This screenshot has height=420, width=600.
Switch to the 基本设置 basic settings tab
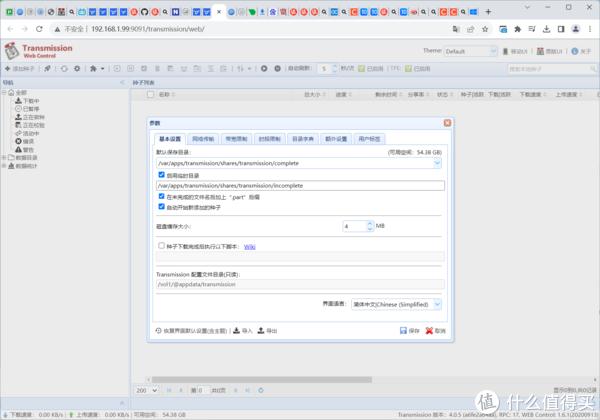click(170, 139)
